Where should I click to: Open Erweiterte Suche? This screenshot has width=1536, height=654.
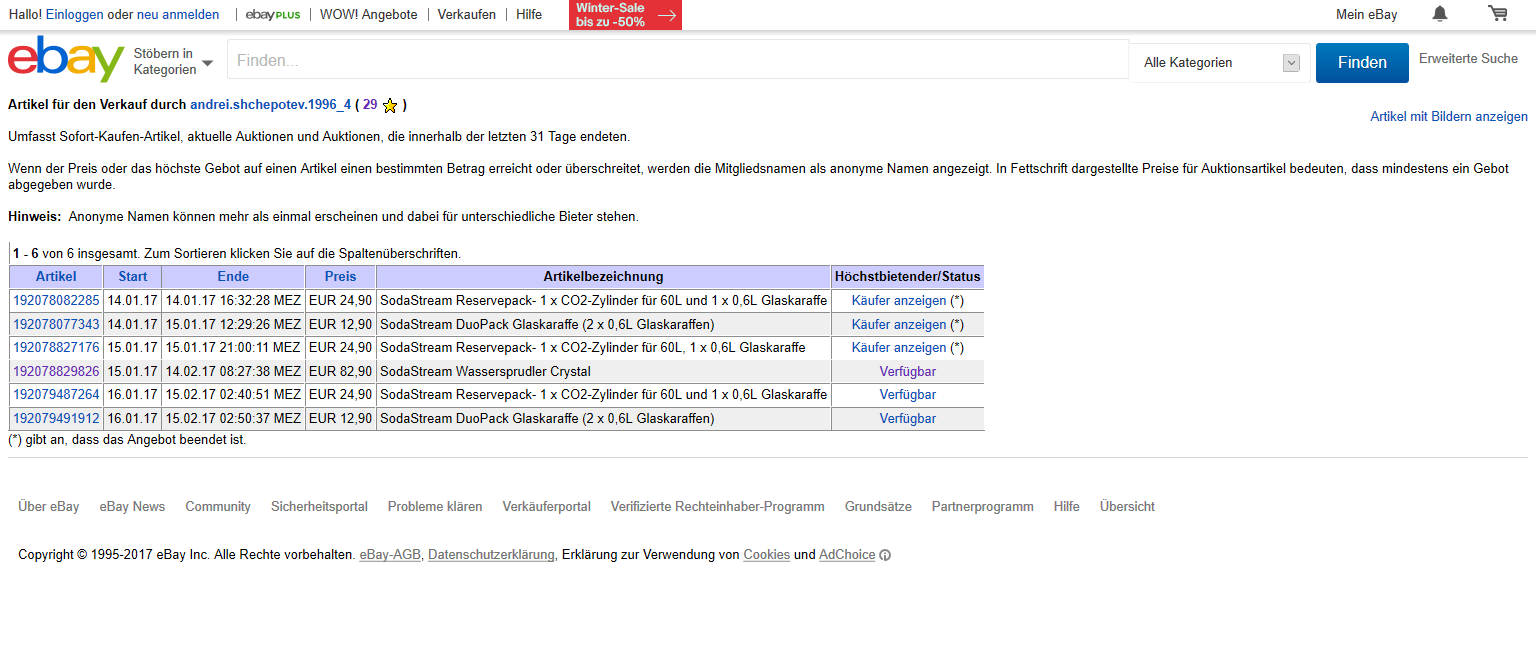pos(1468,59)
